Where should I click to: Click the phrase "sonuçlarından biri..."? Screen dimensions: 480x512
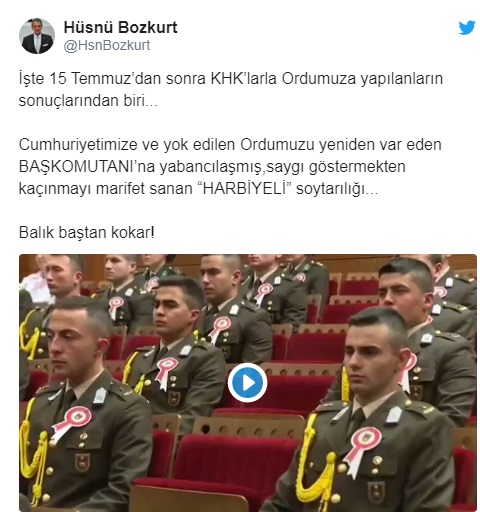coord(88,101)
